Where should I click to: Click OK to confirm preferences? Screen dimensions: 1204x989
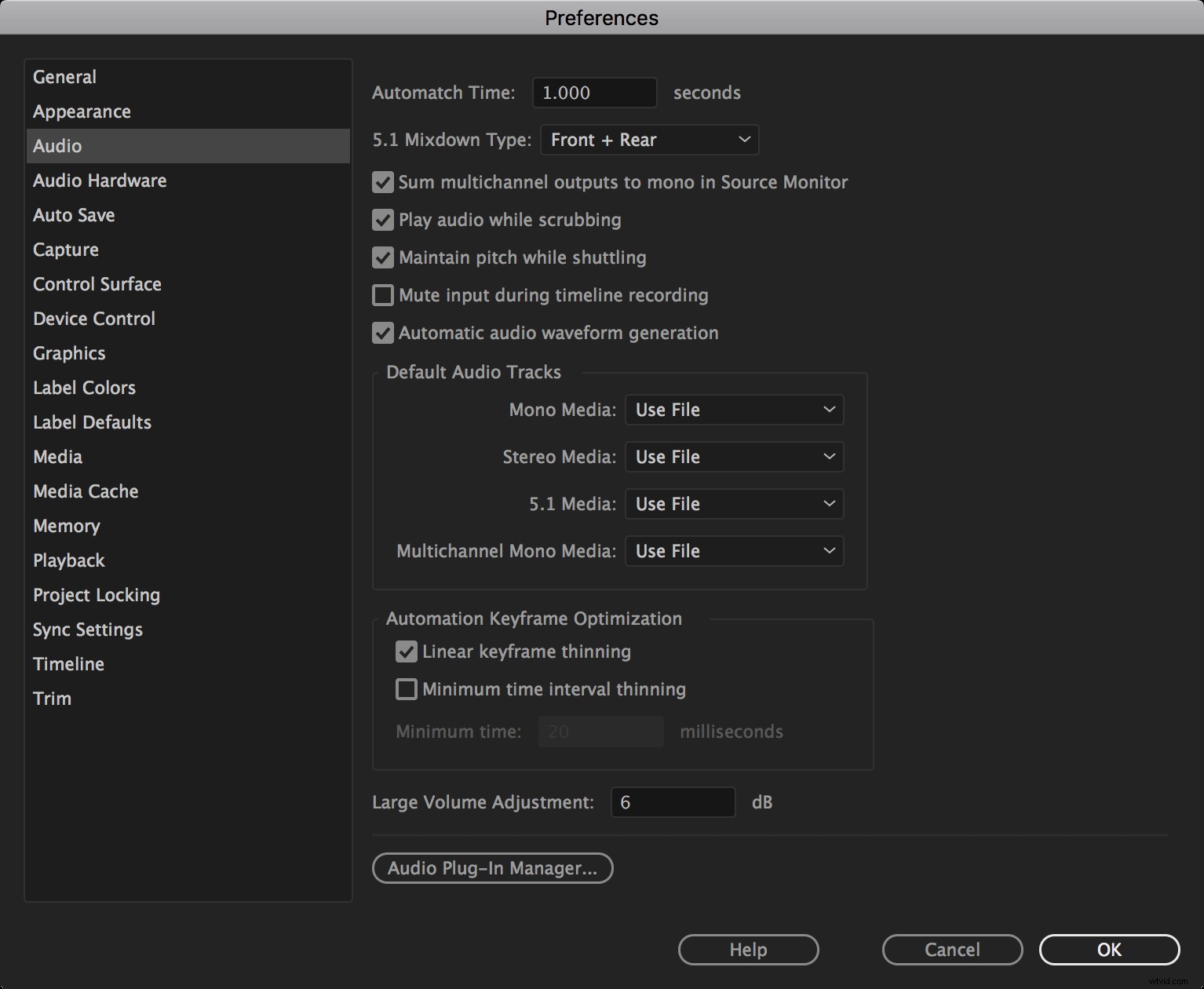tap(1108, 949)
